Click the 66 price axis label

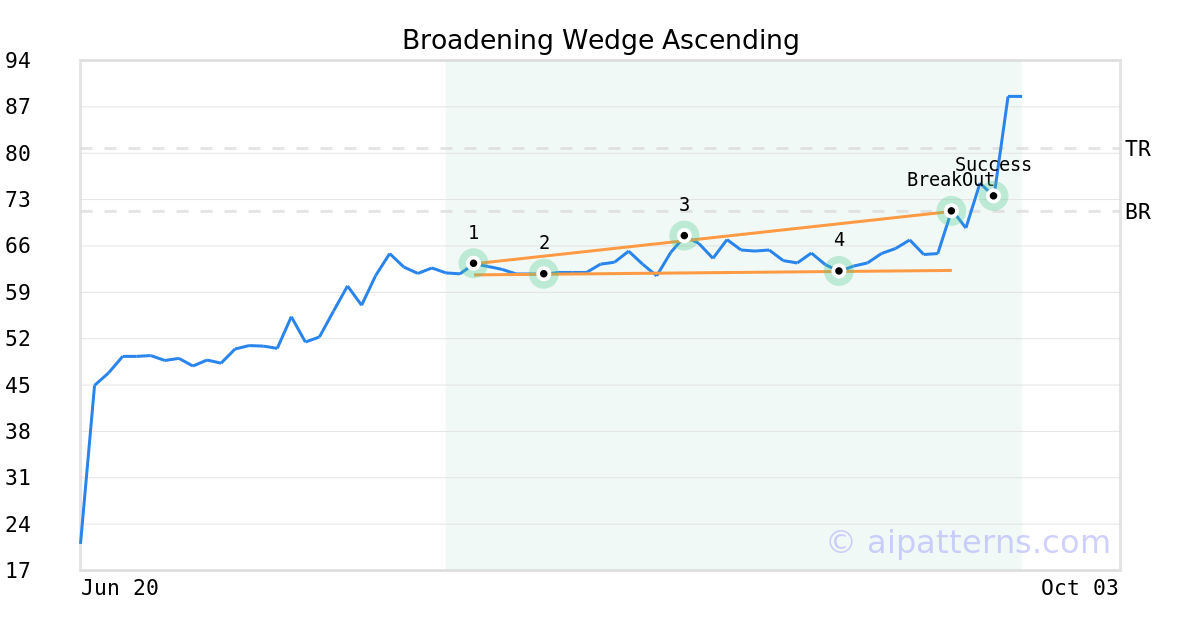click(x=18, y=246)
